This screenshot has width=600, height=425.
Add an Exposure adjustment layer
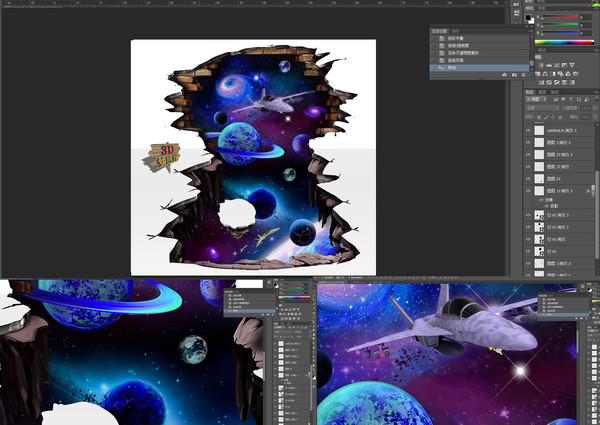click(564, 65)
